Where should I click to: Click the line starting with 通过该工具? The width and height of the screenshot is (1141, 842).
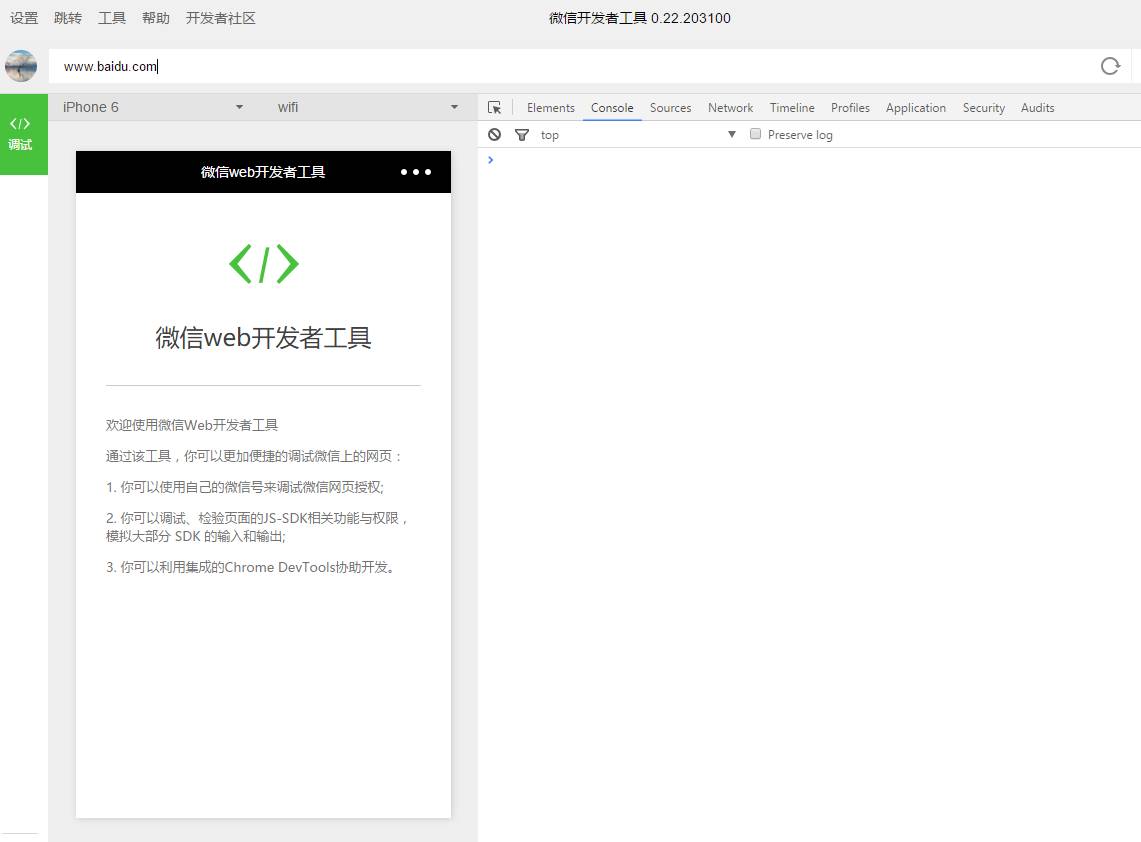254,456
